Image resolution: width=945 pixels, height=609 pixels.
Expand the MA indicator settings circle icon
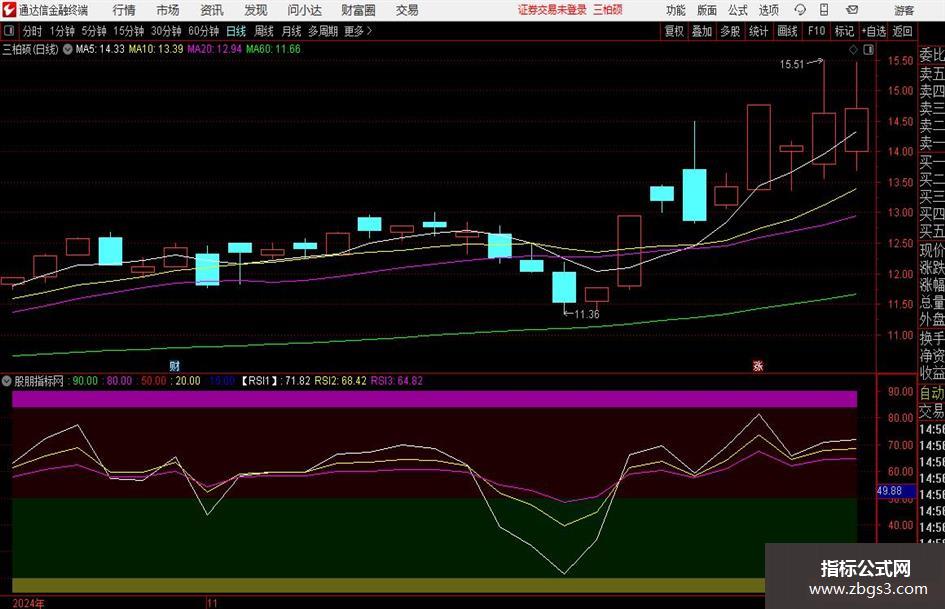pyautogui.click(x=68, y=49)
